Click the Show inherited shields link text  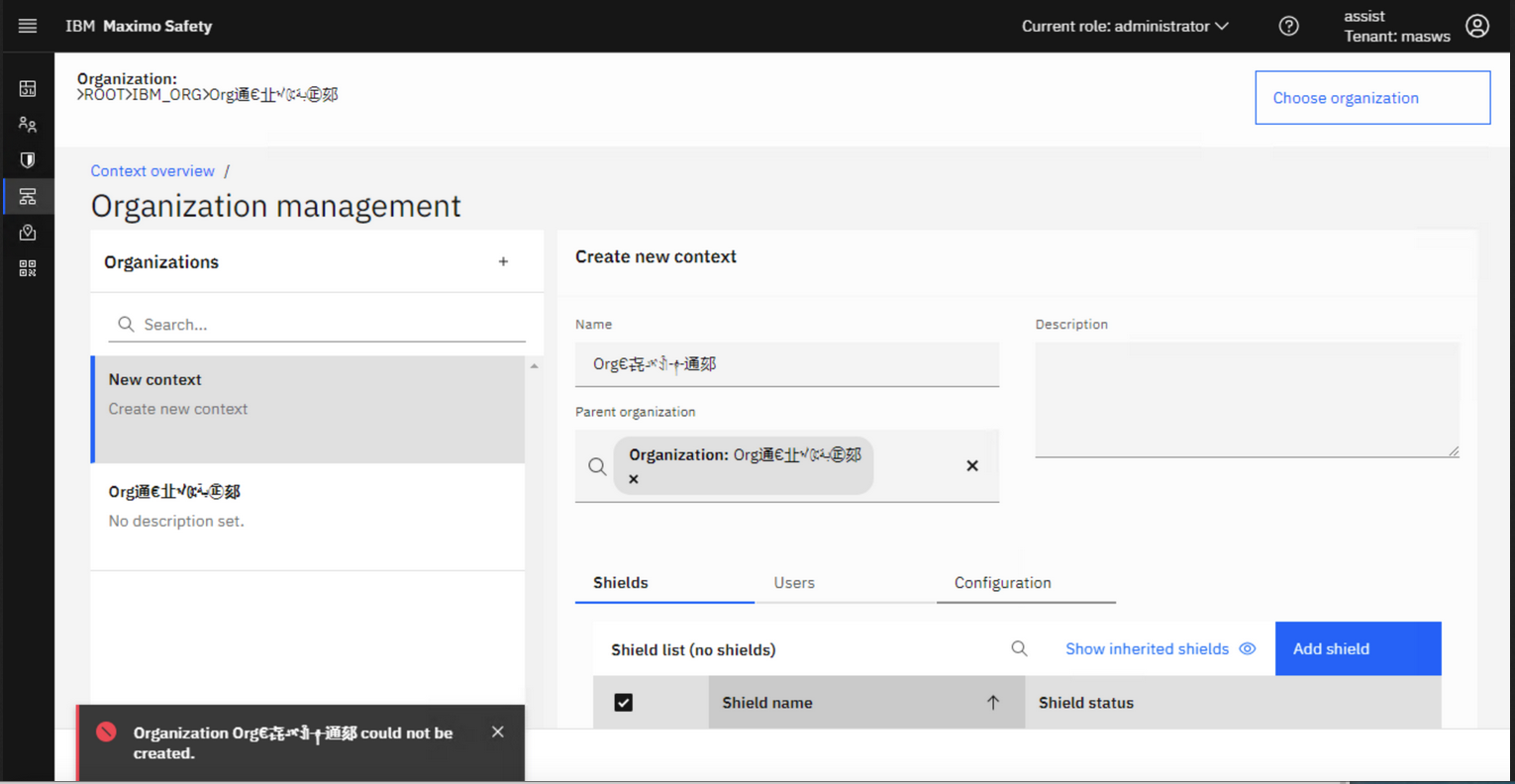1147,648
